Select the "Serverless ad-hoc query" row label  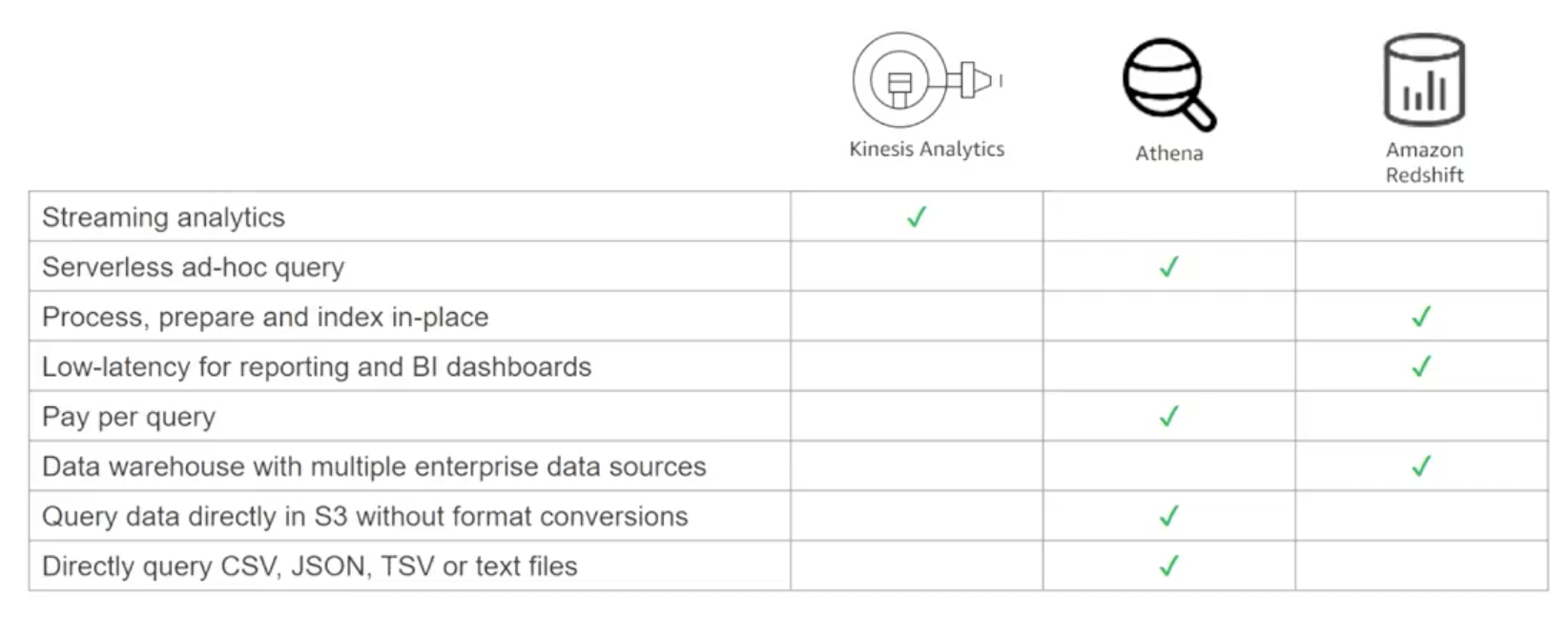coord(193,267)
